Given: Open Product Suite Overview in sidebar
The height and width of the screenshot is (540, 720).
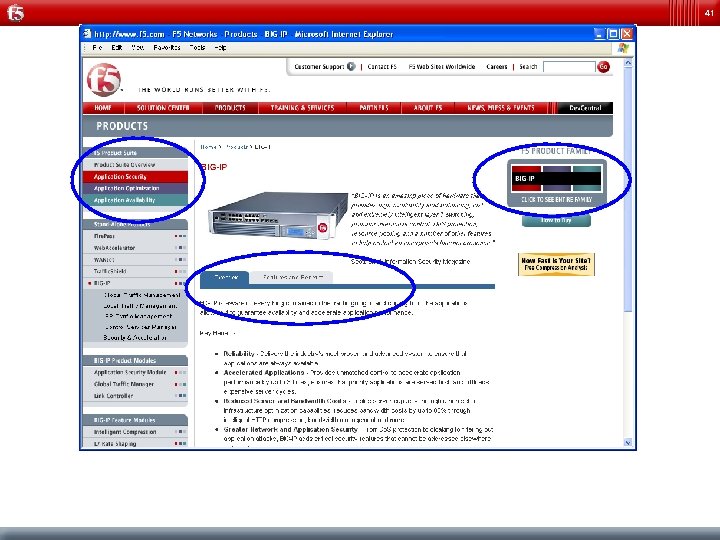Looking at the screenshot, I should coord(135,165).
